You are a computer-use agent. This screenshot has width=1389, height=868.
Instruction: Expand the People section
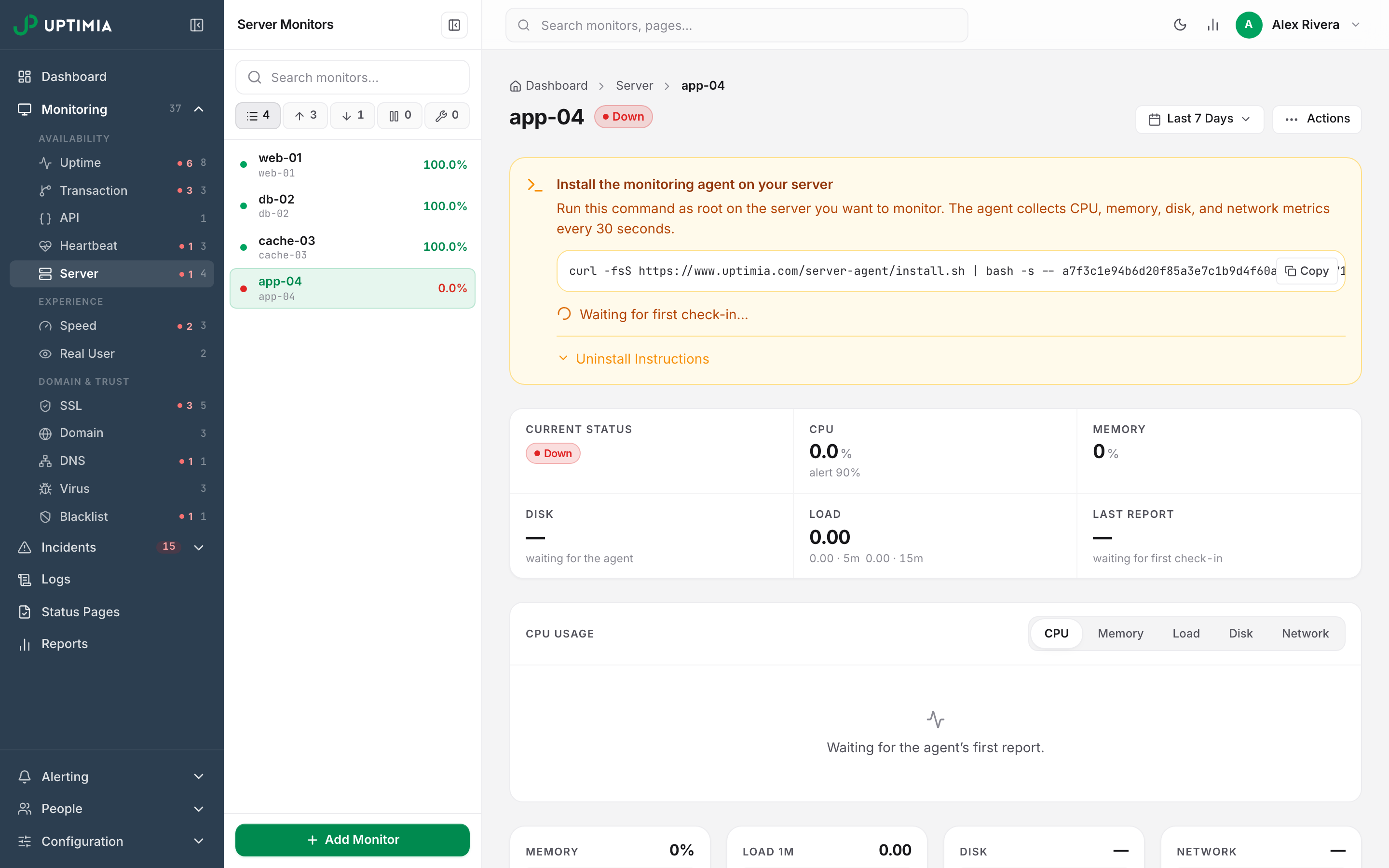pos(199,808)
